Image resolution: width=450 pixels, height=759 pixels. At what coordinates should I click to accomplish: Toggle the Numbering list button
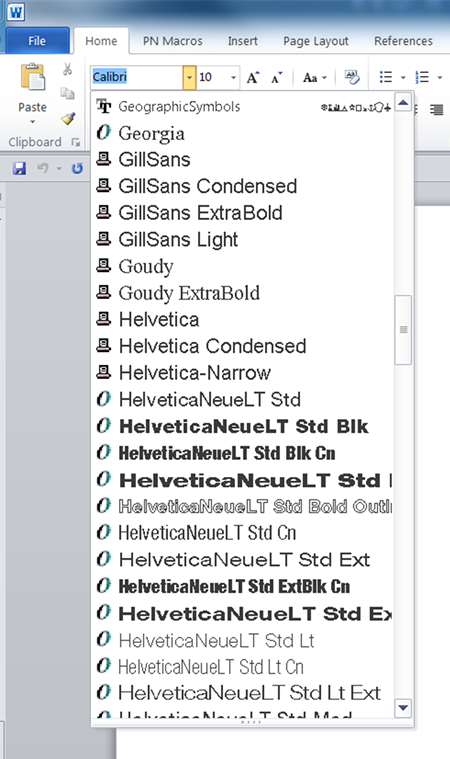point(422,77)
